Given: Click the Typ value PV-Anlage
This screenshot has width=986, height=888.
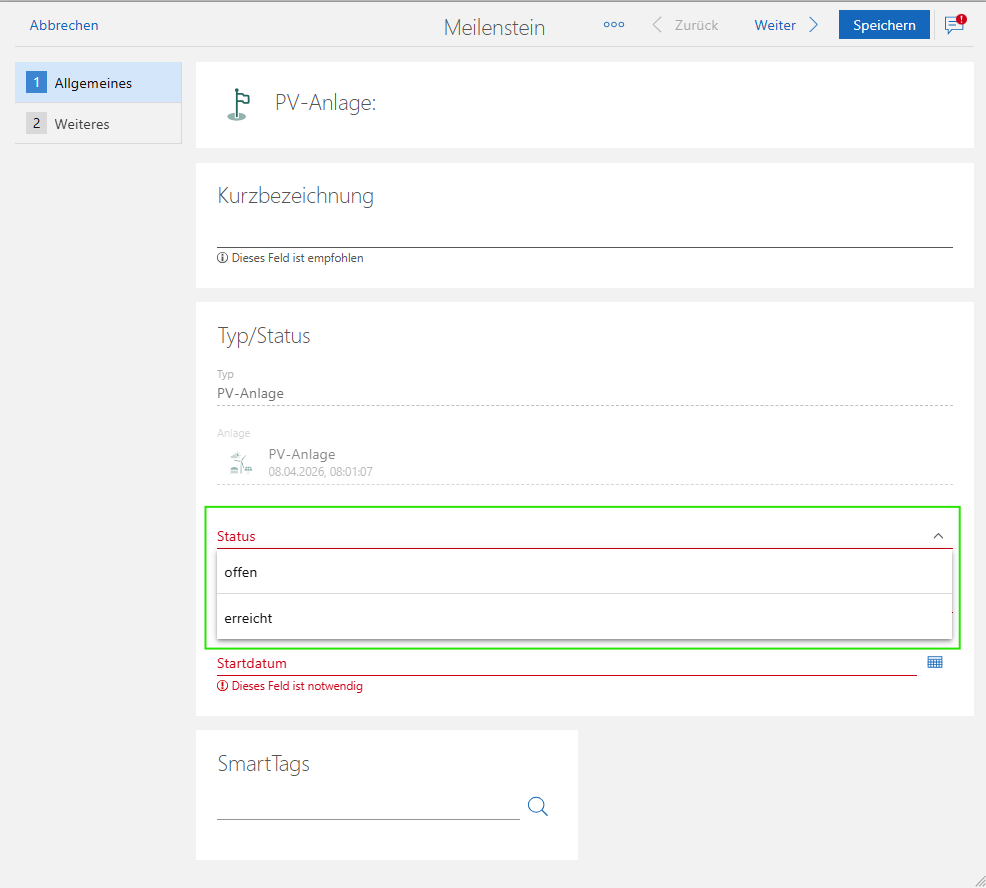Looking at the screenshot, I should [x=250, y=393].
